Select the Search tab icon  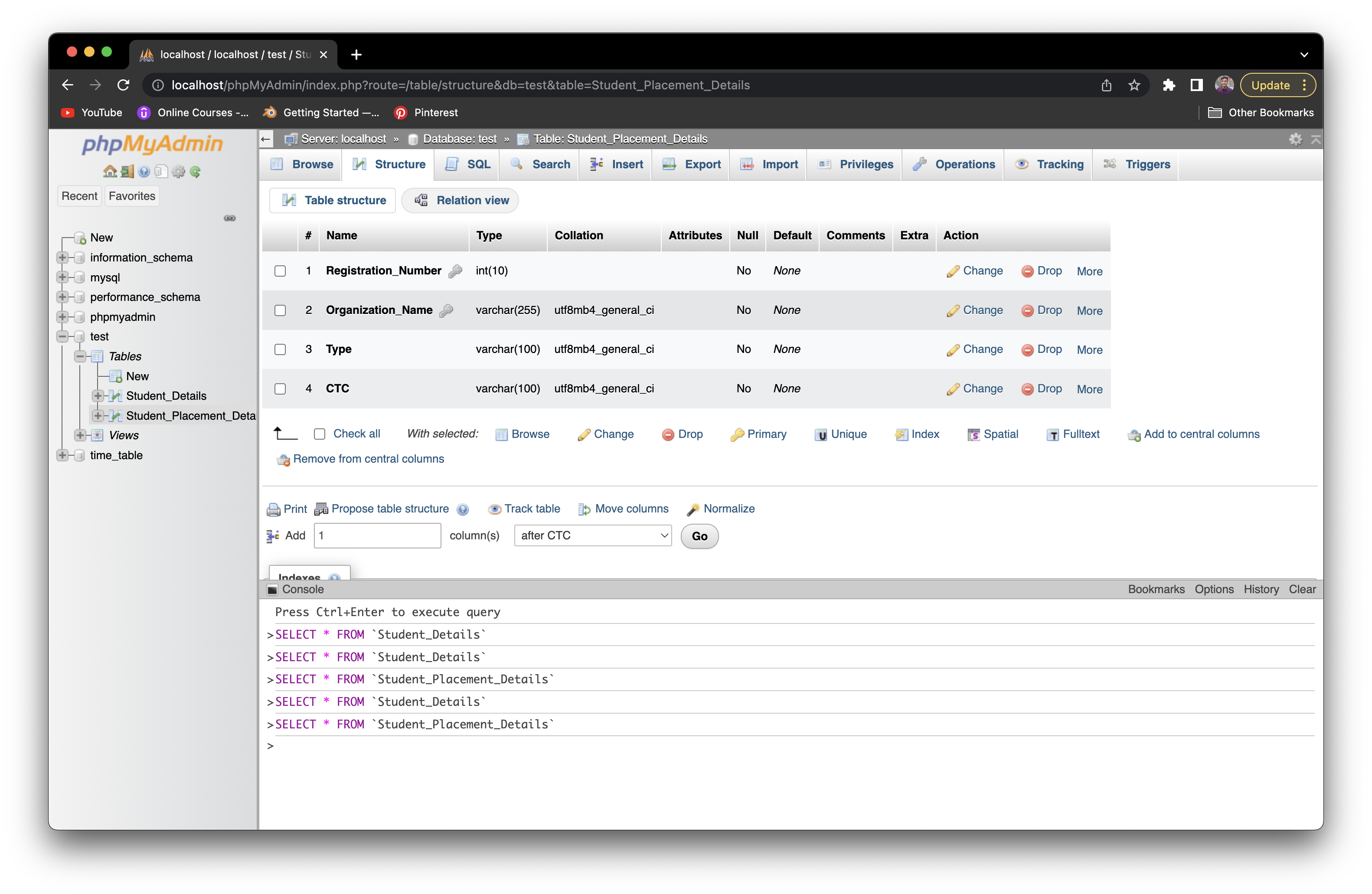point(516,164)
